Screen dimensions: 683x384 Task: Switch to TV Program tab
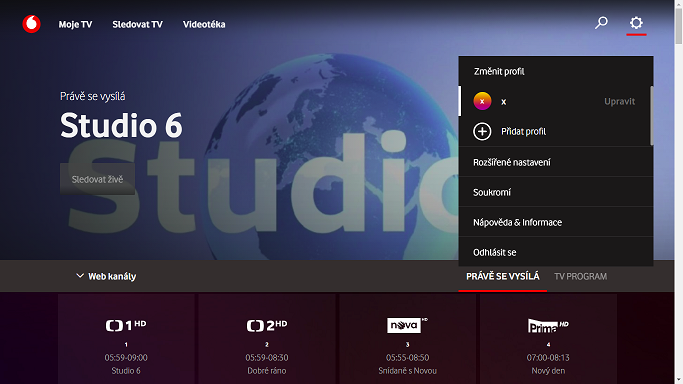click(x=580, y=276)
